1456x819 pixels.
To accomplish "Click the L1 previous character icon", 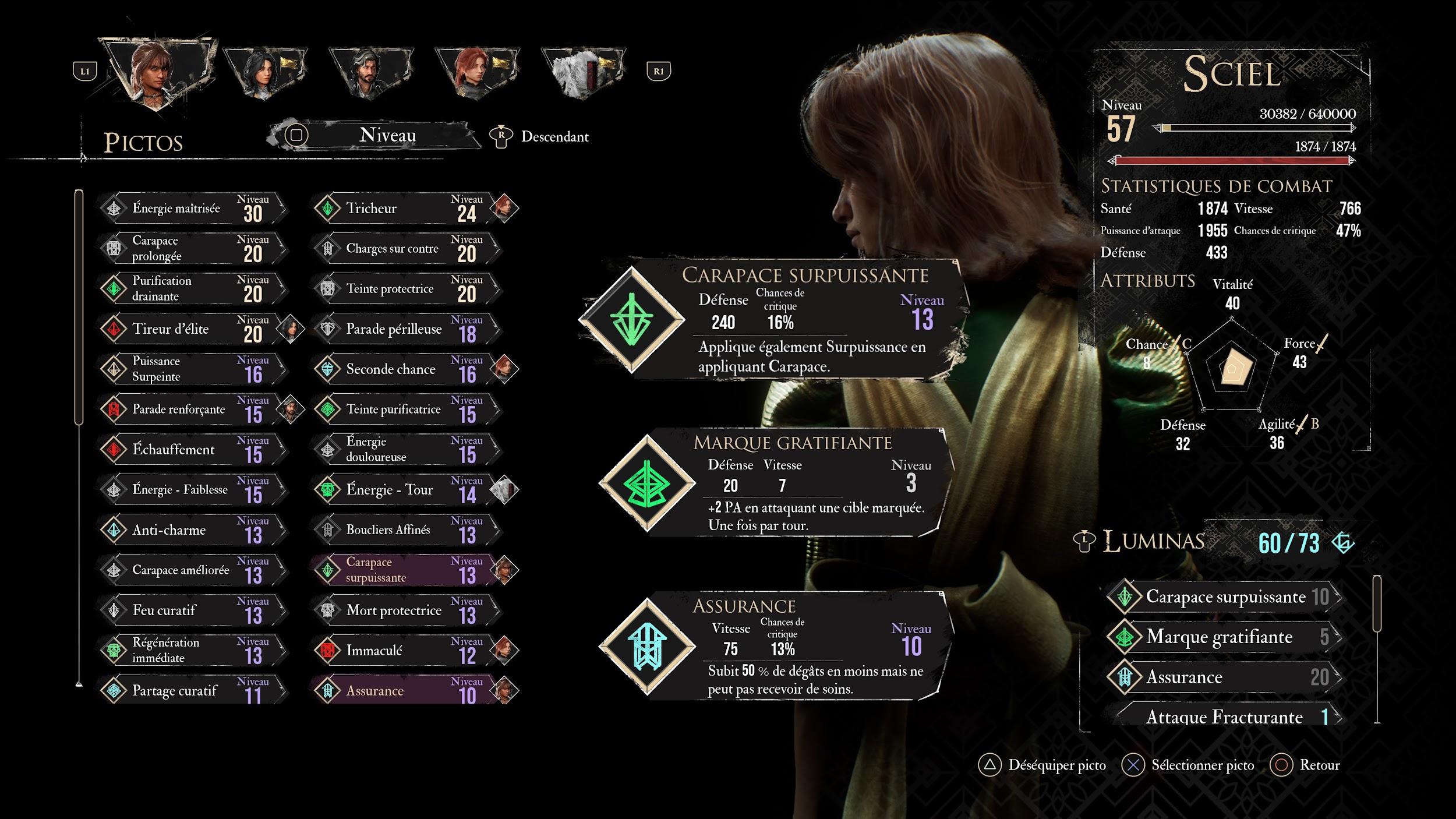I will click(85, 71).
